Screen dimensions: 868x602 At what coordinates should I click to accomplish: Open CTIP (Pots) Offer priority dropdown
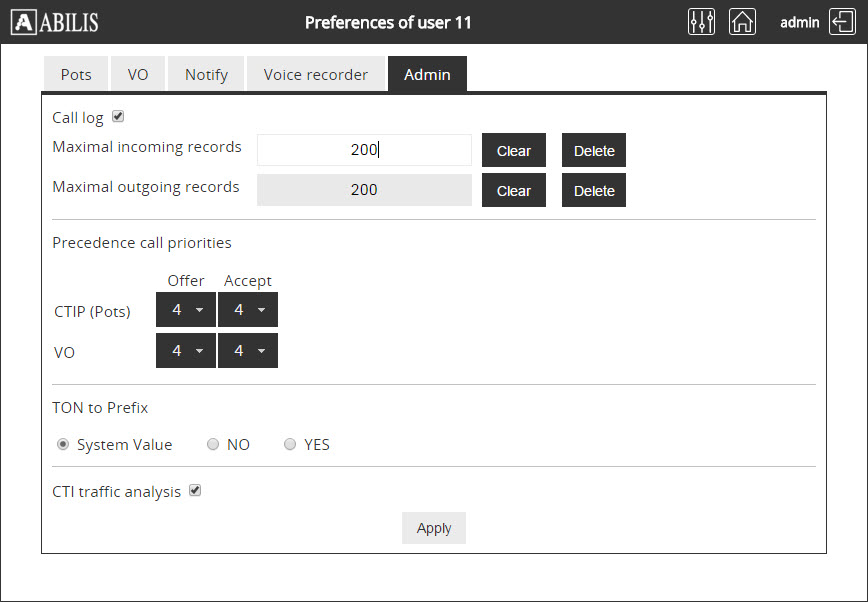186,310
